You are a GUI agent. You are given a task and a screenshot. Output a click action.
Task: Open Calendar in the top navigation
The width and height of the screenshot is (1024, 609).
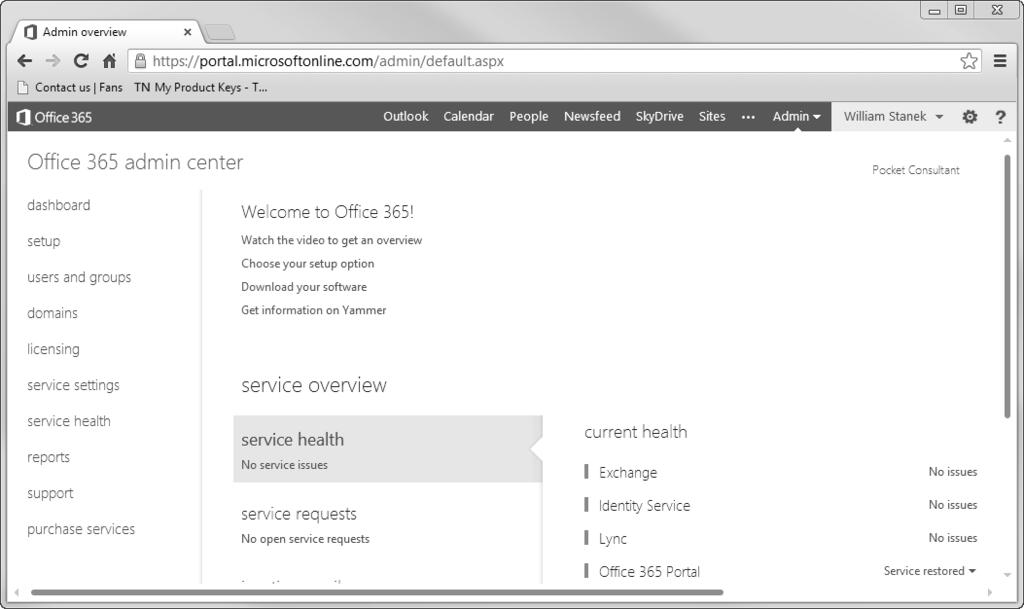(x=468, y=116)
